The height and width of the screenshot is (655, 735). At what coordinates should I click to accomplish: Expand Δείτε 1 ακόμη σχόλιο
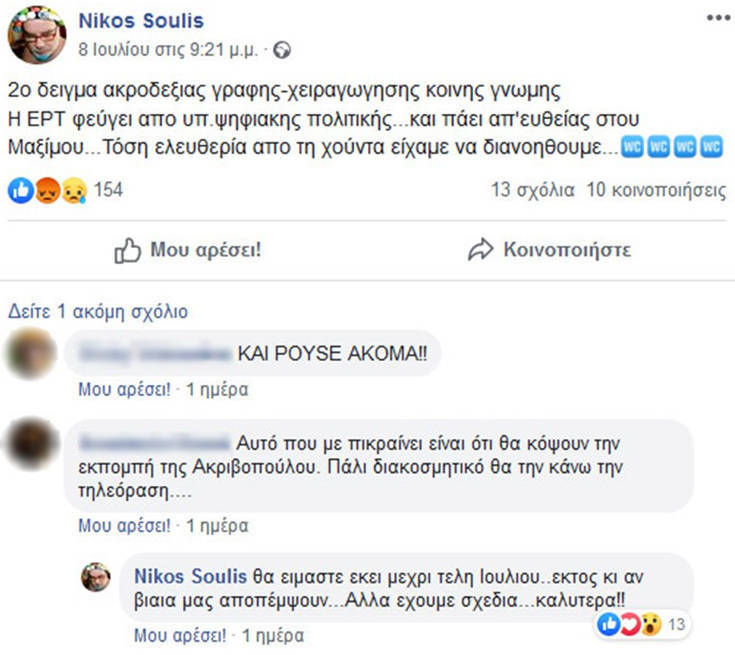97,311
